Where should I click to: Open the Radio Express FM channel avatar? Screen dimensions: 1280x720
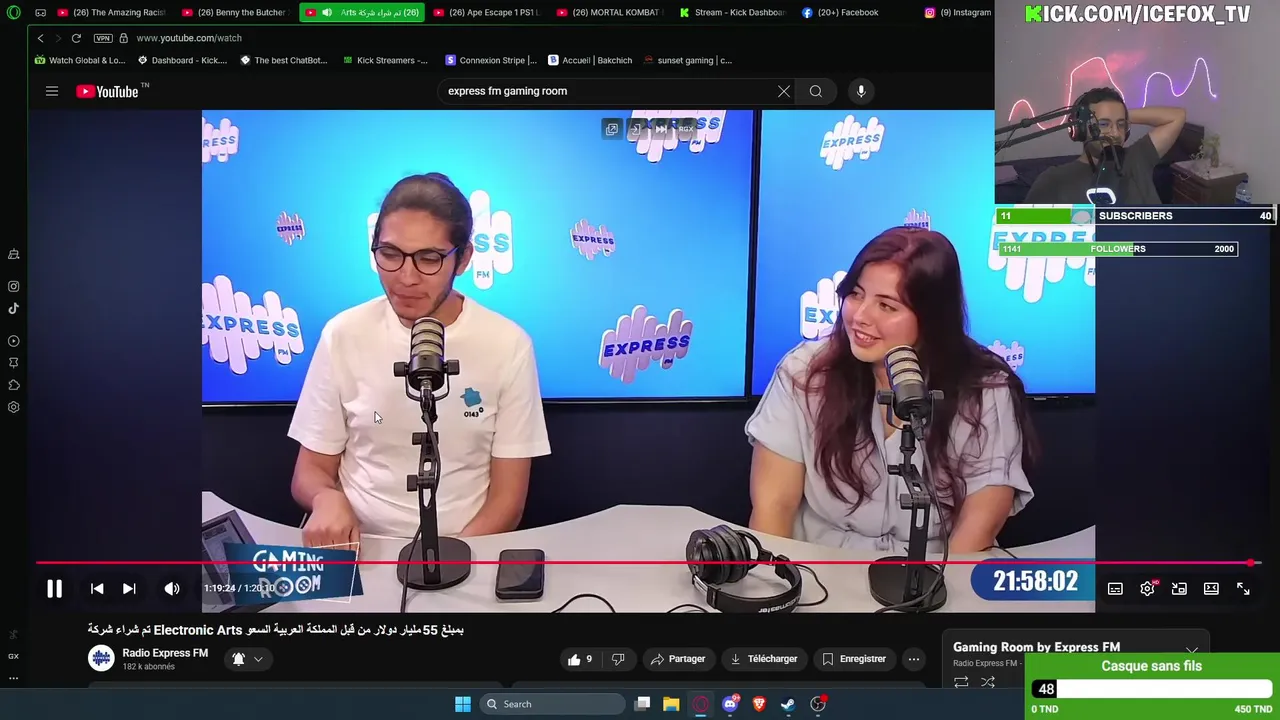click(101, 658)
